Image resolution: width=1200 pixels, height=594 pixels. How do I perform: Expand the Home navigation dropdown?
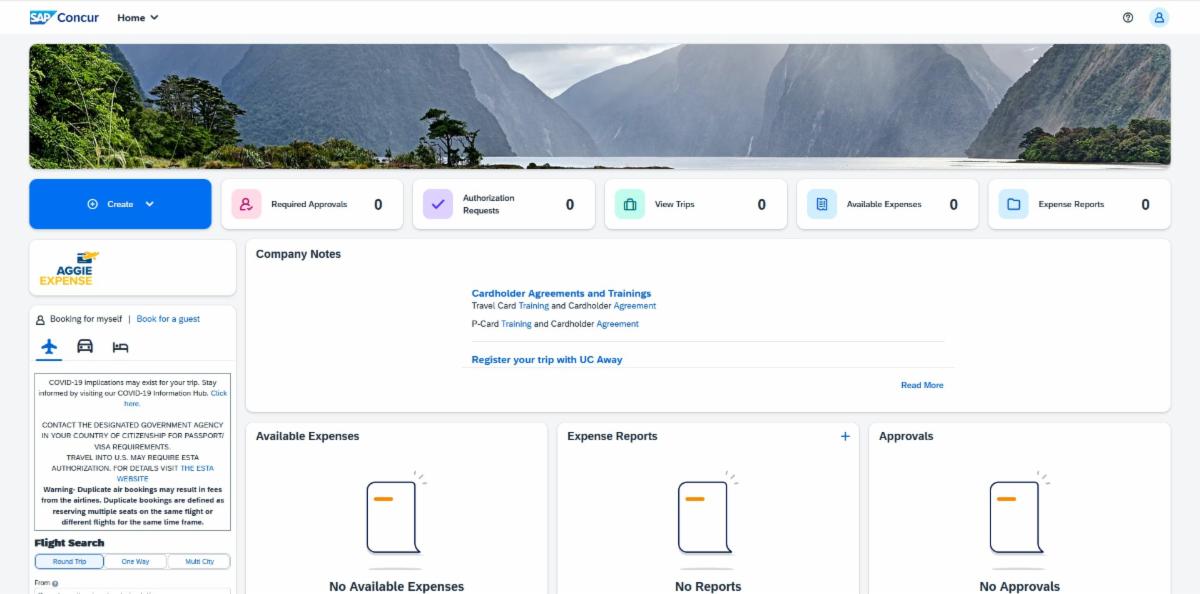138,17
